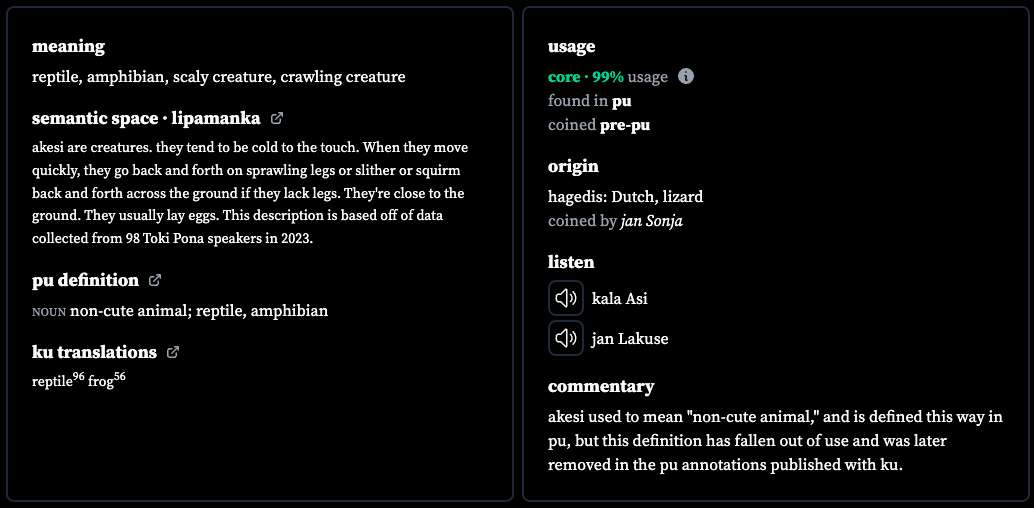1034x508 pixels.
Task: Click the 'commentary' section heading
Action: pyautogui.click(x=601, y=387)
